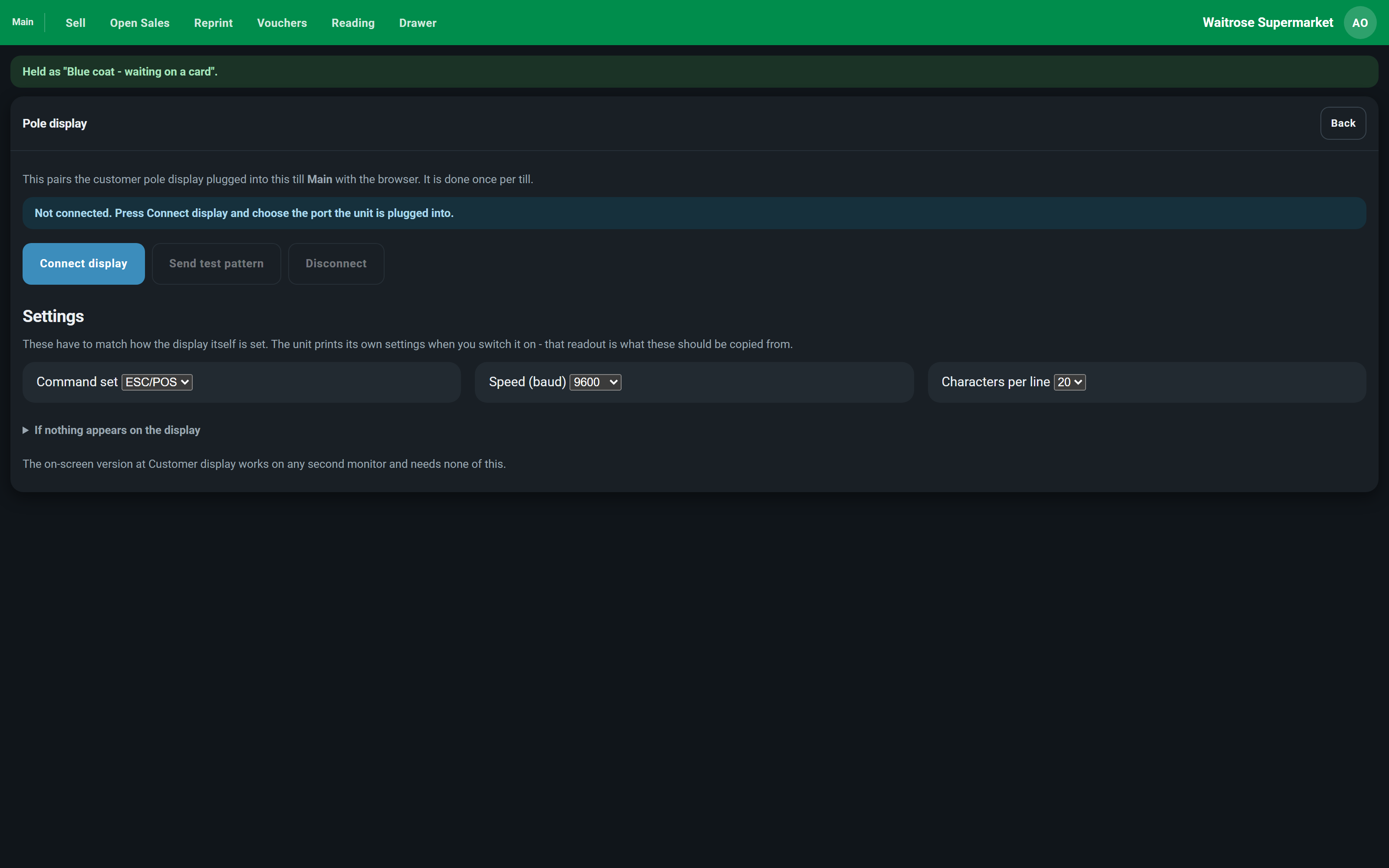Open the Vouchers menu item

pyautogui.click(x=282, y=23)
